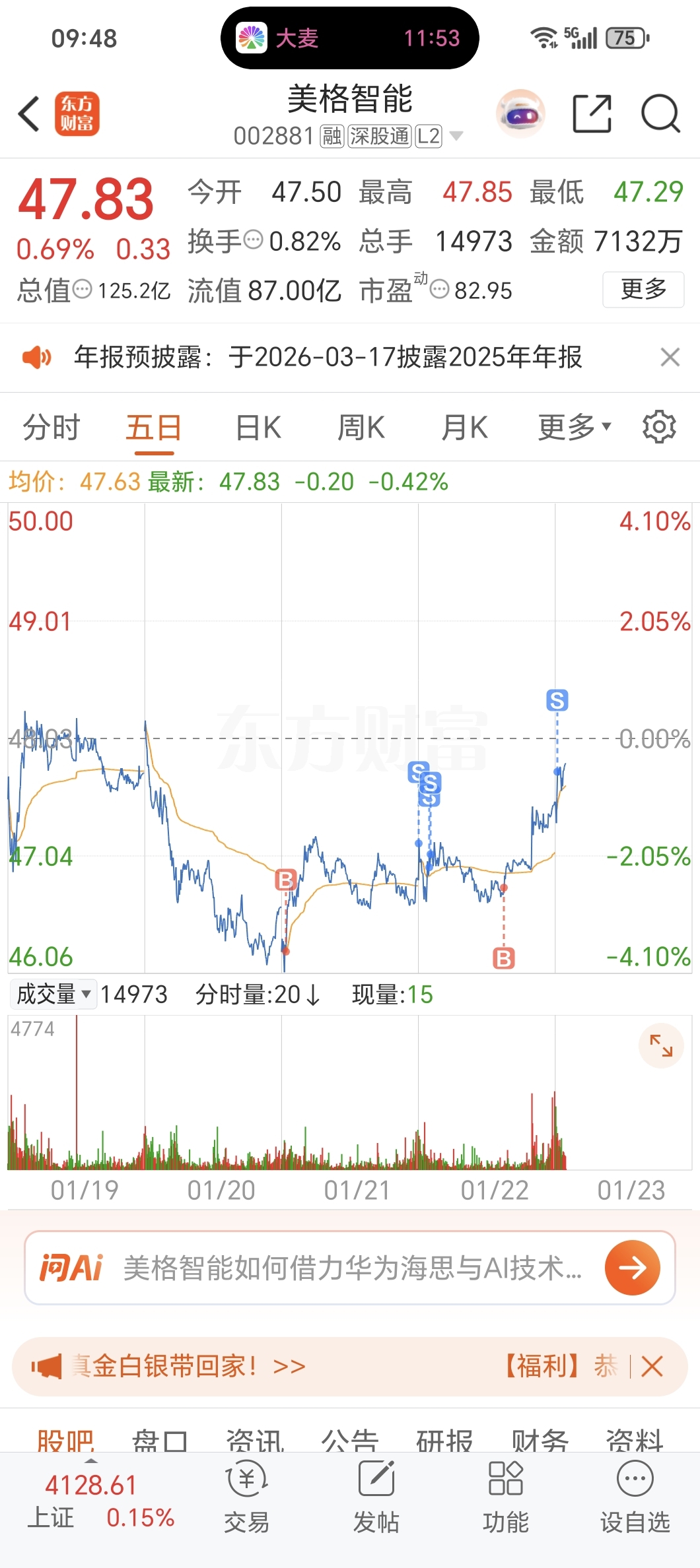Open the 成交量 indicator dropdown

53,994
